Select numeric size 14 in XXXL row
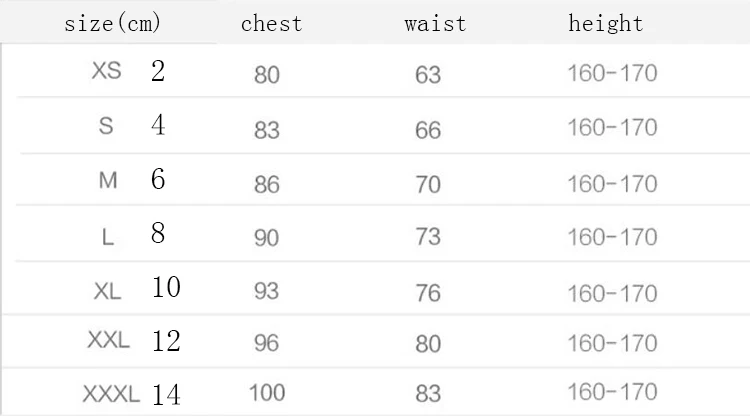 click(x=166, y=394)
